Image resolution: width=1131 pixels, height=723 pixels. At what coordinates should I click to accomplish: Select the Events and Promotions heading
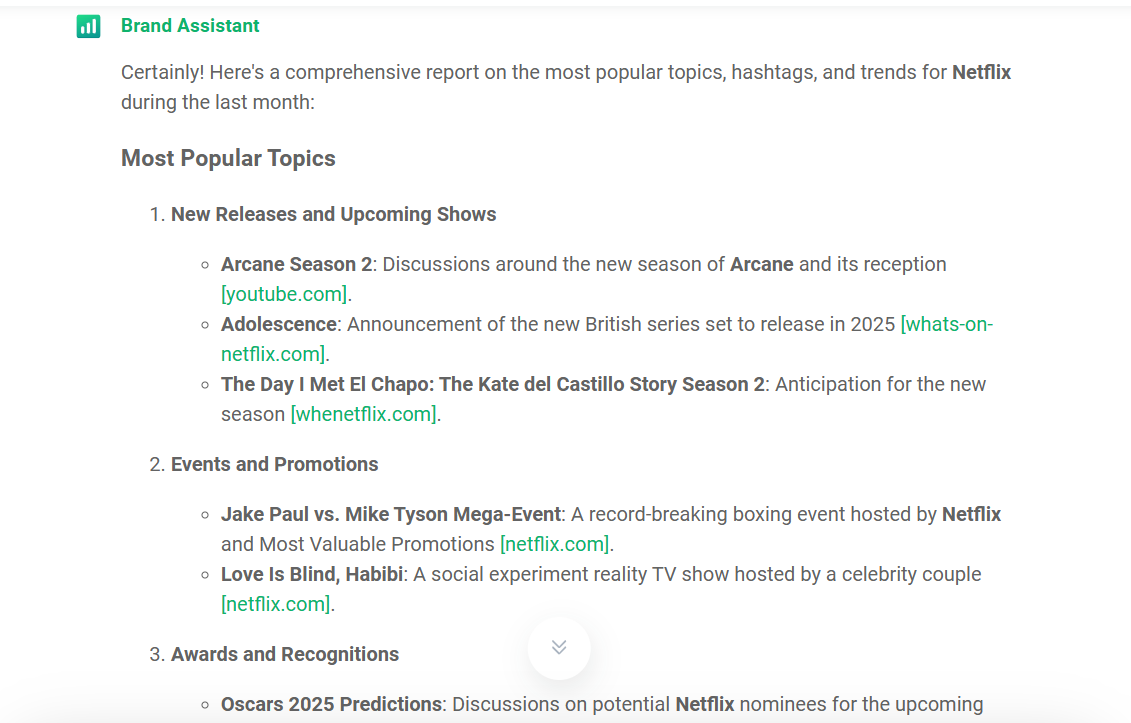pyautogui.click(x=274, y=464)
